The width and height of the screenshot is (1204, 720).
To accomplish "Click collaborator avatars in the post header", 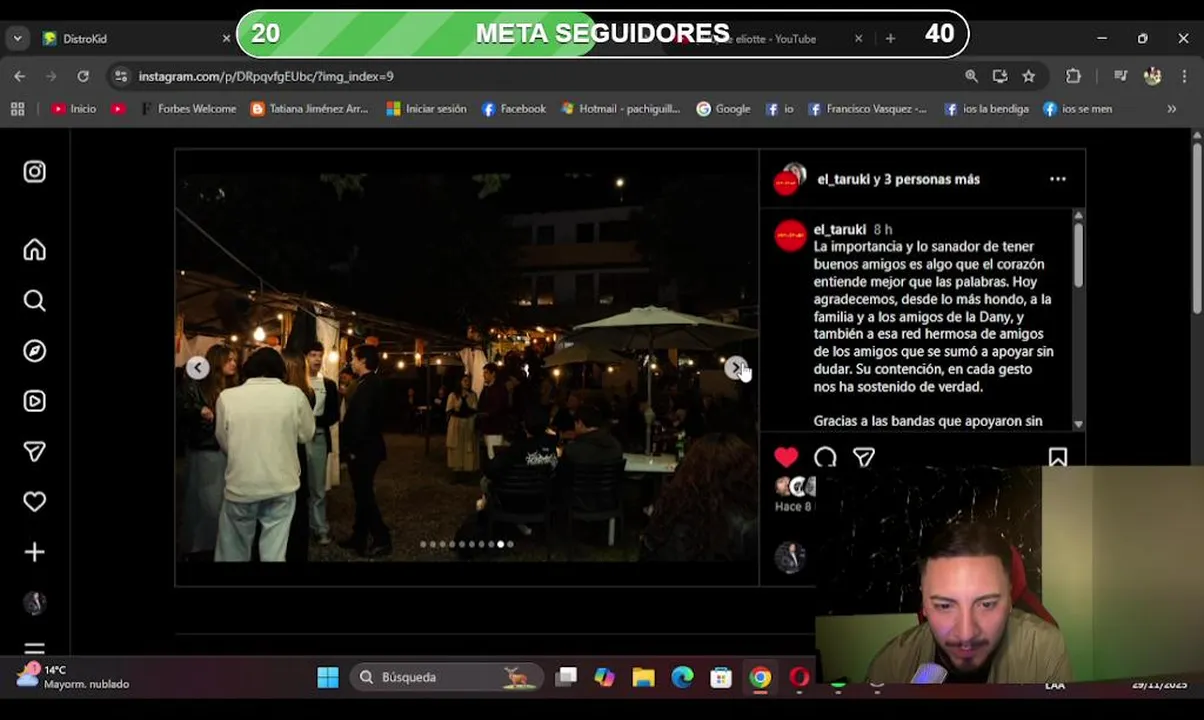I will tap(790, 179).
